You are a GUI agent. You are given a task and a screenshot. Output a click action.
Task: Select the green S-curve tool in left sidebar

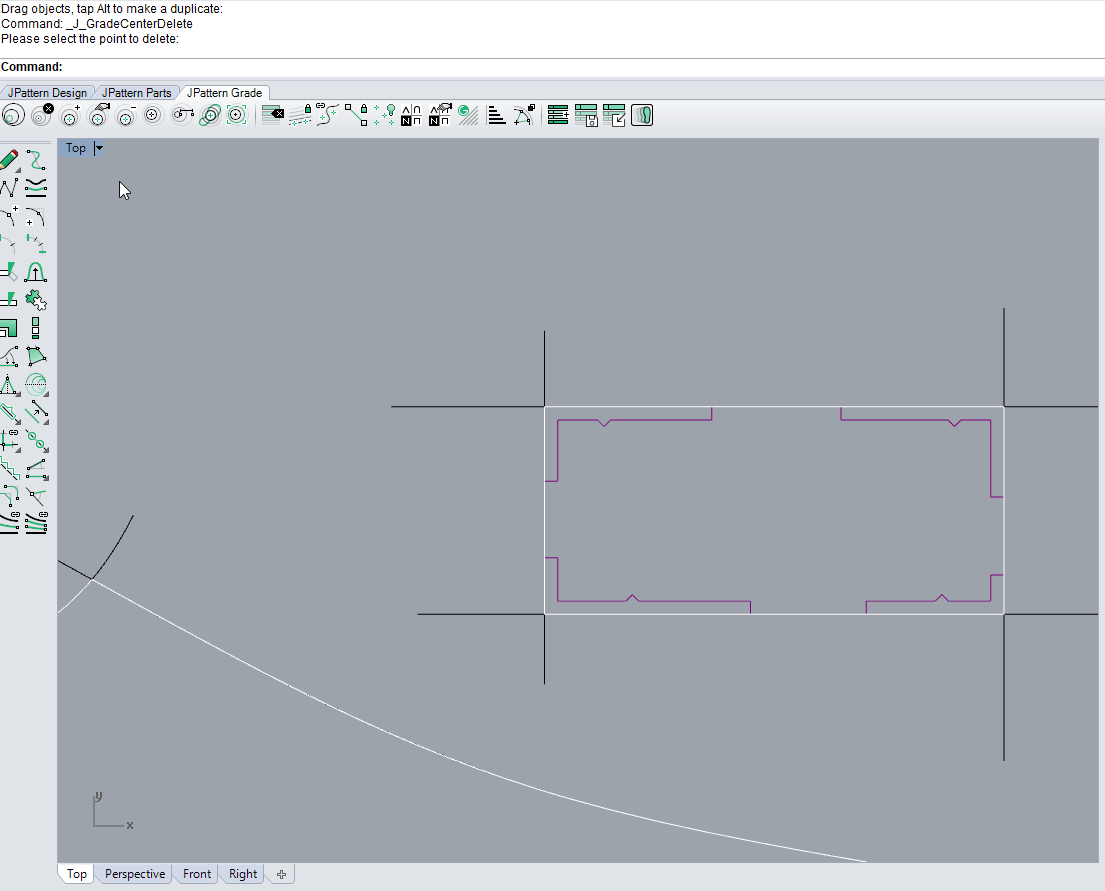[x=36, y=160]
